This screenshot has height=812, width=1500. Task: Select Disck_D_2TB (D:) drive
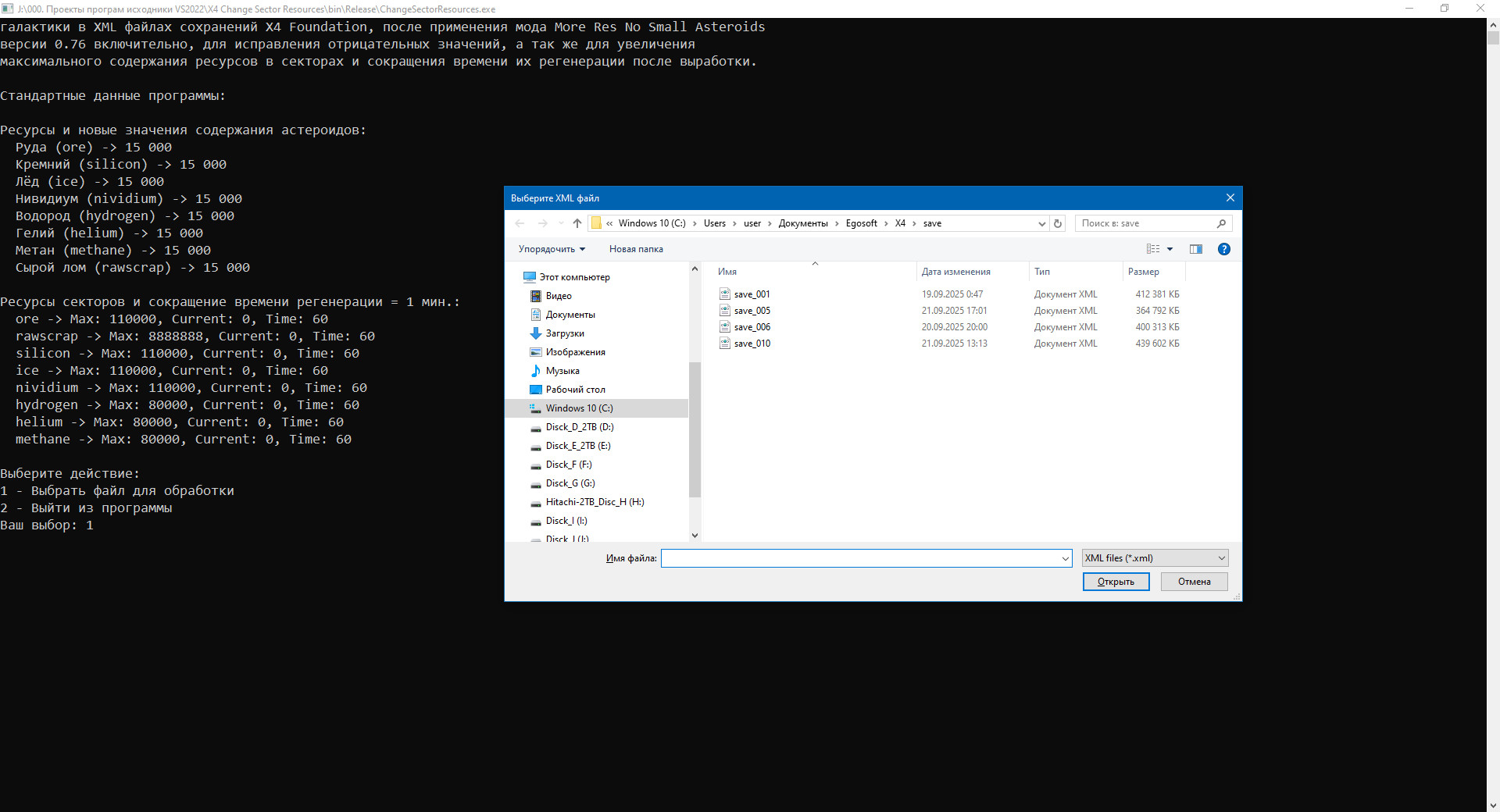pyautogui.click(x=579, y=427)
